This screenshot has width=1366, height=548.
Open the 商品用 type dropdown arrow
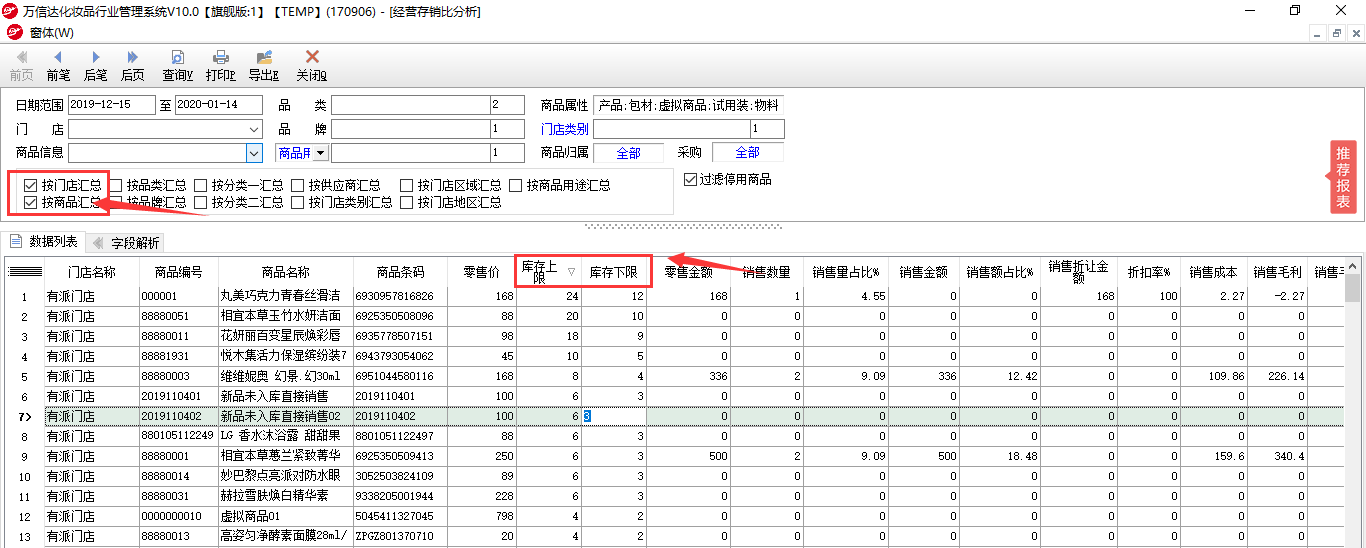321,153
